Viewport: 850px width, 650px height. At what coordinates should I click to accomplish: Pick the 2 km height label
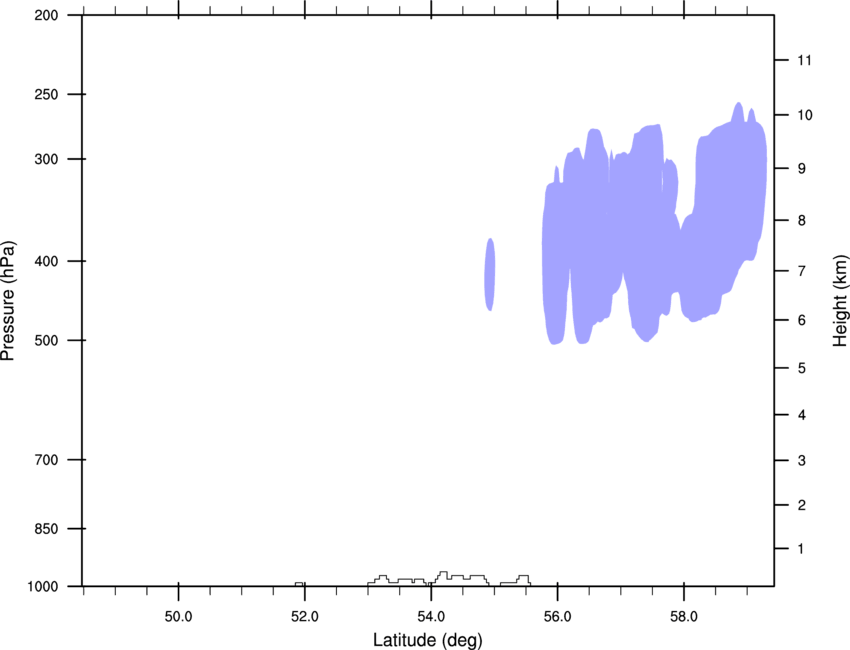(x=802, y=505)
